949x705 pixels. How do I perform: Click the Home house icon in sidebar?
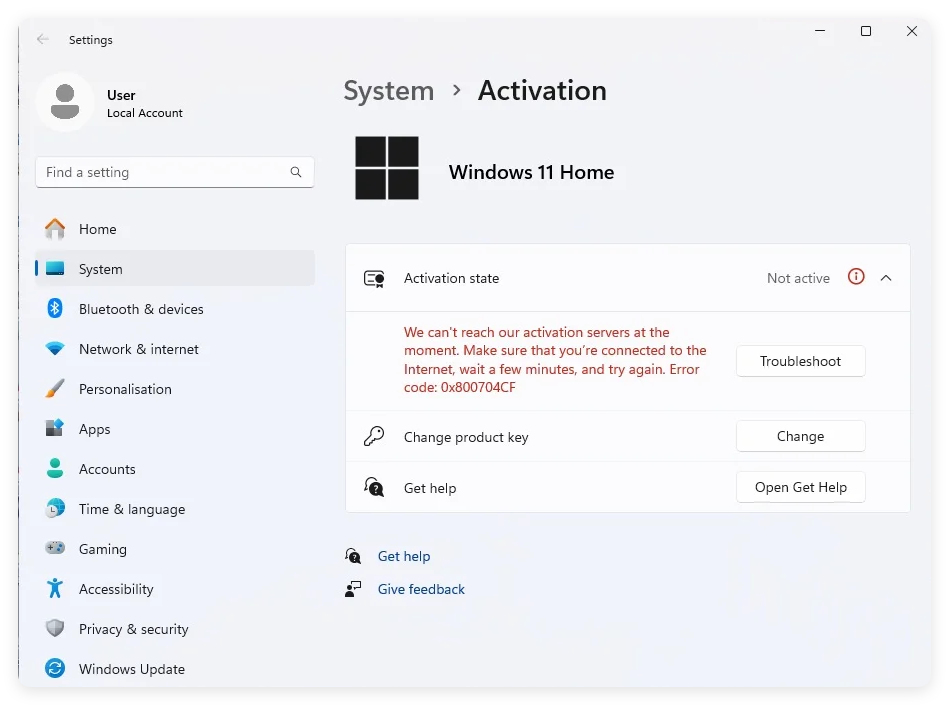point(55,229)
